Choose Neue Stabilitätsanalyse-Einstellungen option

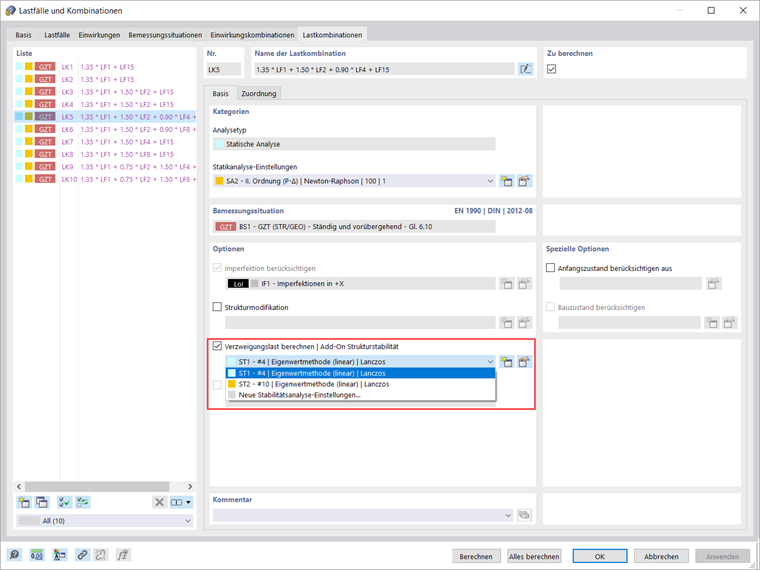click(x=361, y=395)
